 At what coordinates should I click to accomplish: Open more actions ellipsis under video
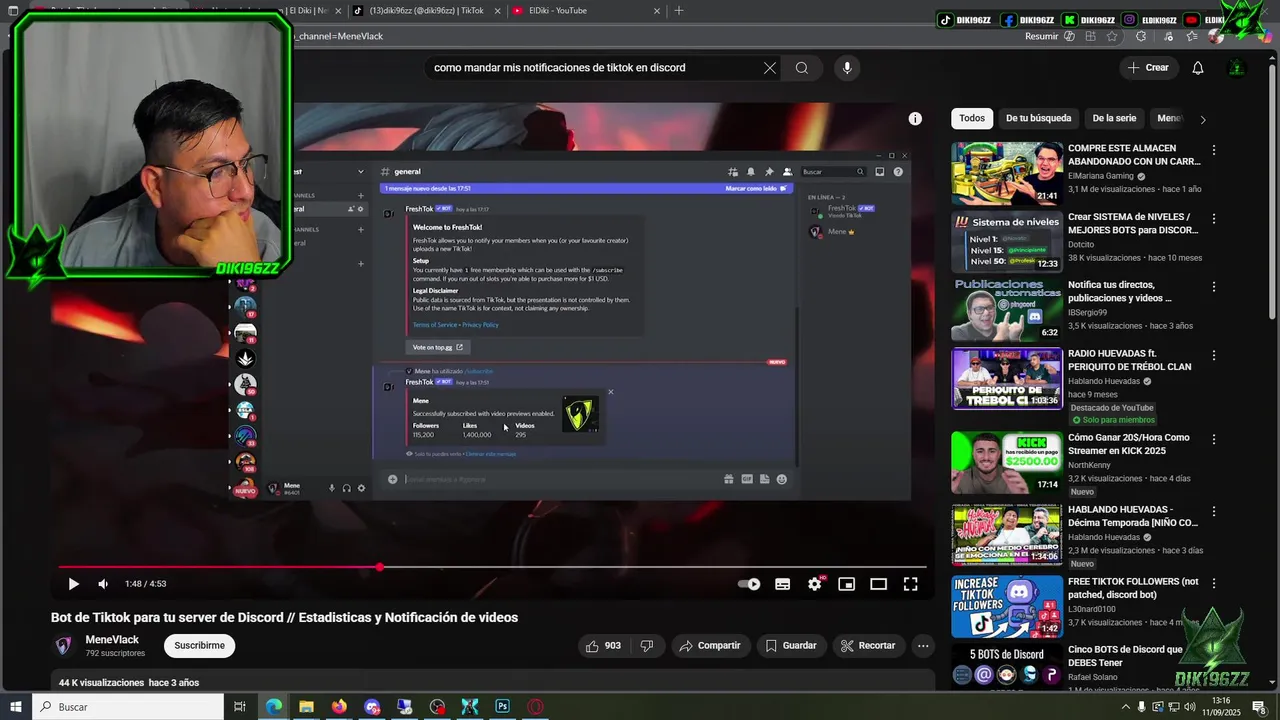(x=923, y=646)
